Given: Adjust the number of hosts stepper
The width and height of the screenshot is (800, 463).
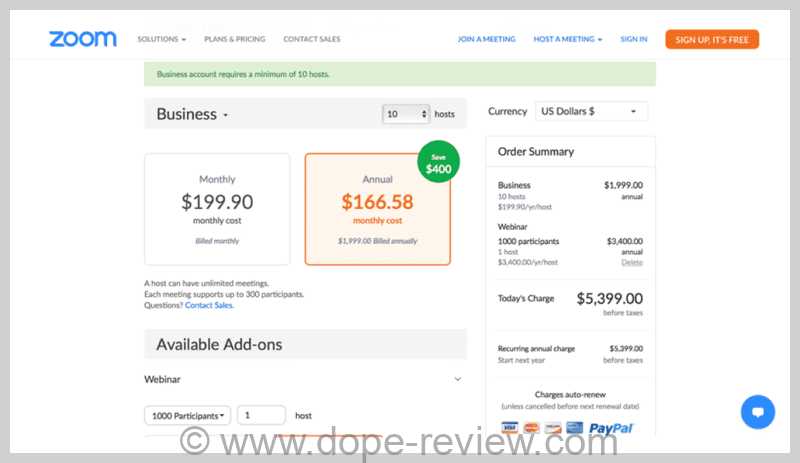Looking at the screenshot, I should click(x=424, y=114).
